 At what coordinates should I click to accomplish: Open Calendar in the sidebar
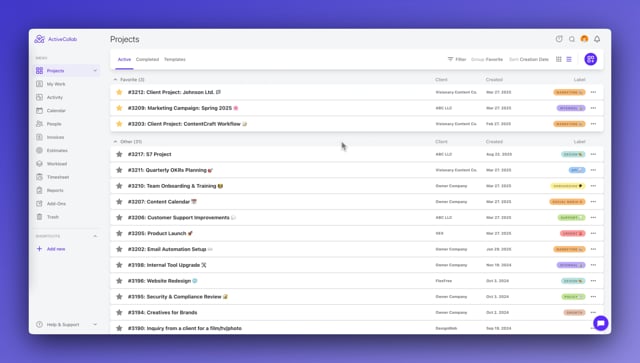[56, 111]
